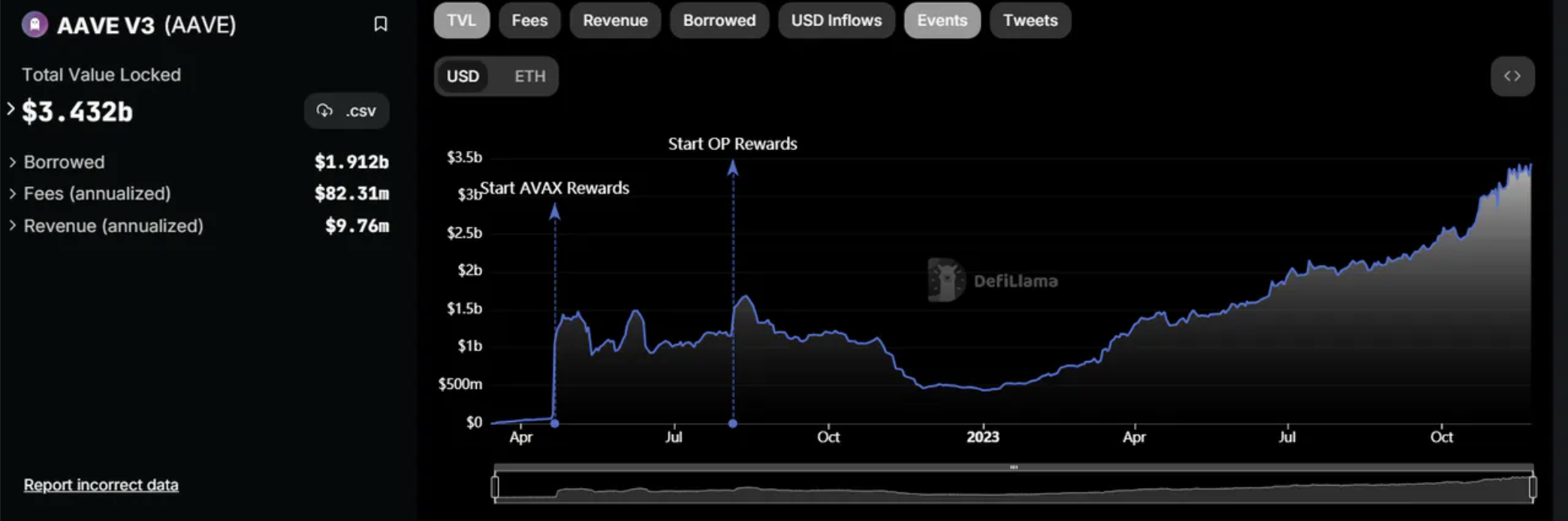Click the $1.912b borrowed value

pos(351,162)
